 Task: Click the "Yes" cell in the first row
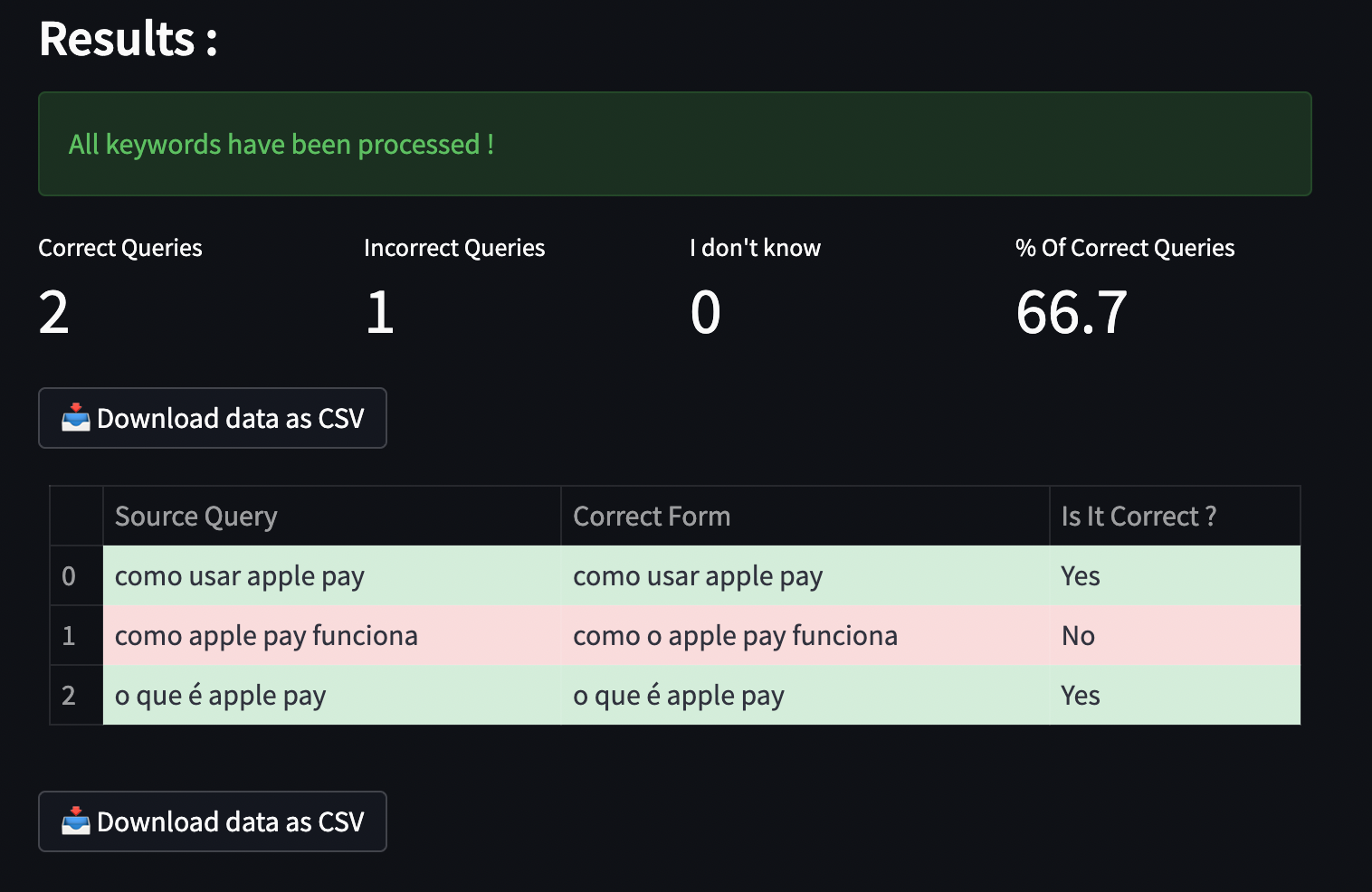coord(1081,576)
